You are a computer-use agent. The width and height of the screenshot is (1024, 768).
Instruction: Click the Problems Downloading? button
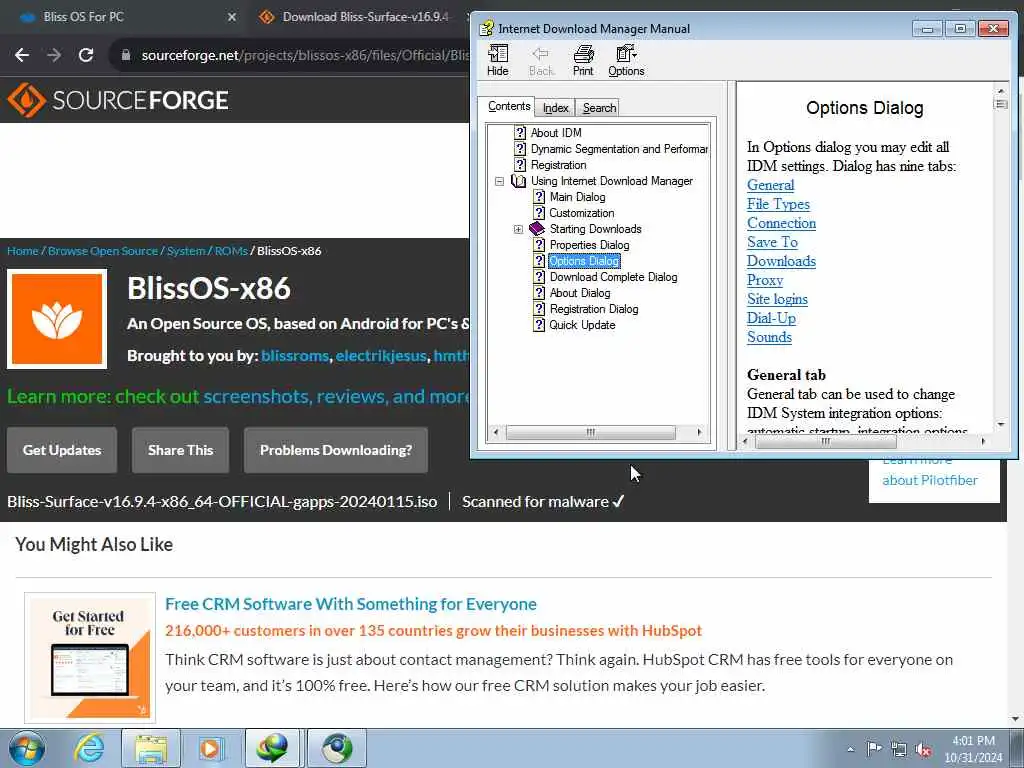click(336, 450)
